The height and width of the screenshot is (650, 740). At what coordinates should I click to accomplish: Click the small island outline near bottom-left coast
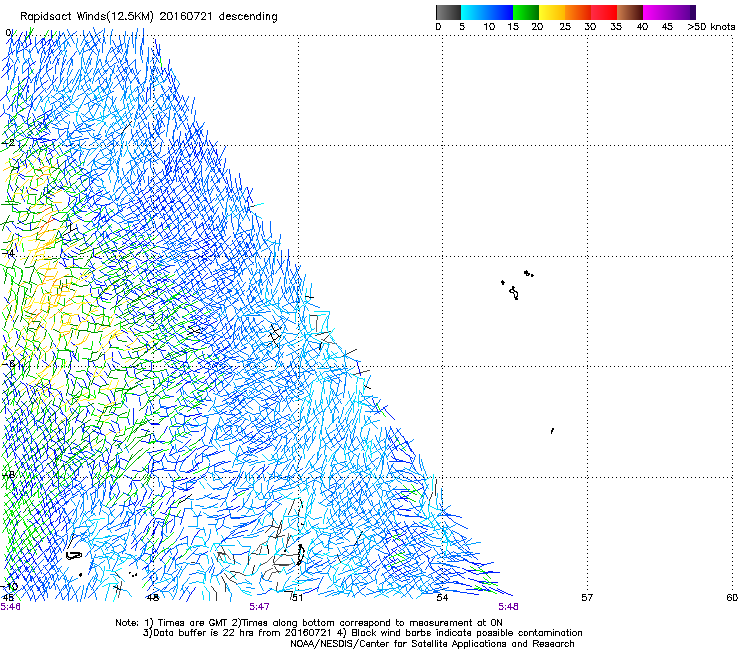74,556
